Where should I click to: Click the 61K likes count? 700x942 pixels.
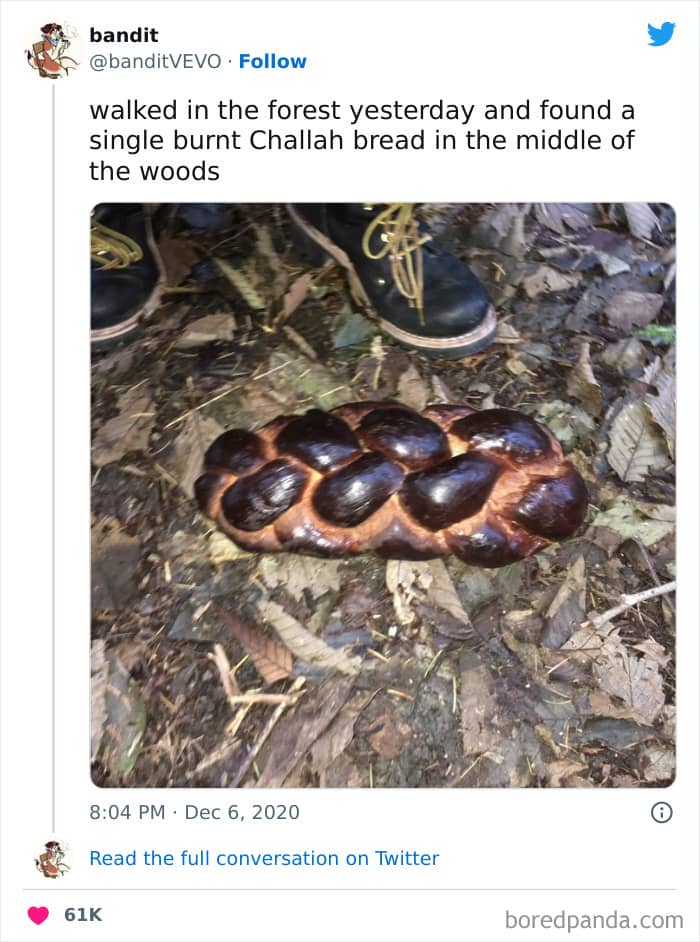pos(83,915)
